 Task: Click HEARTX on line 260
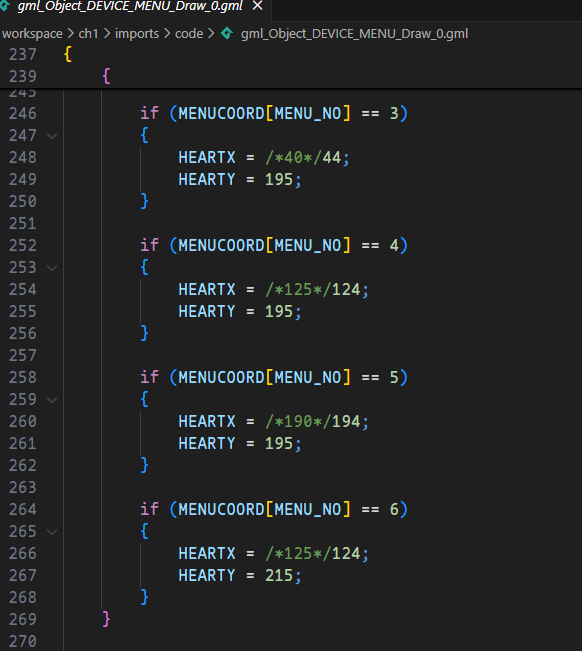tap(207, 421)
